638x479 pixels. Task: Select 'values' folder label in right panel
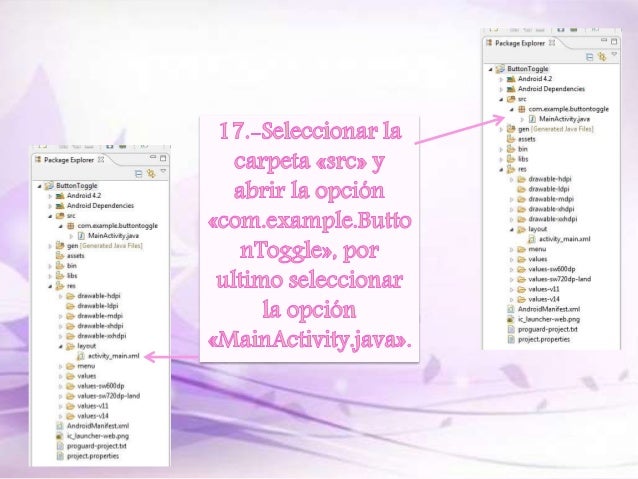(537, 259)
